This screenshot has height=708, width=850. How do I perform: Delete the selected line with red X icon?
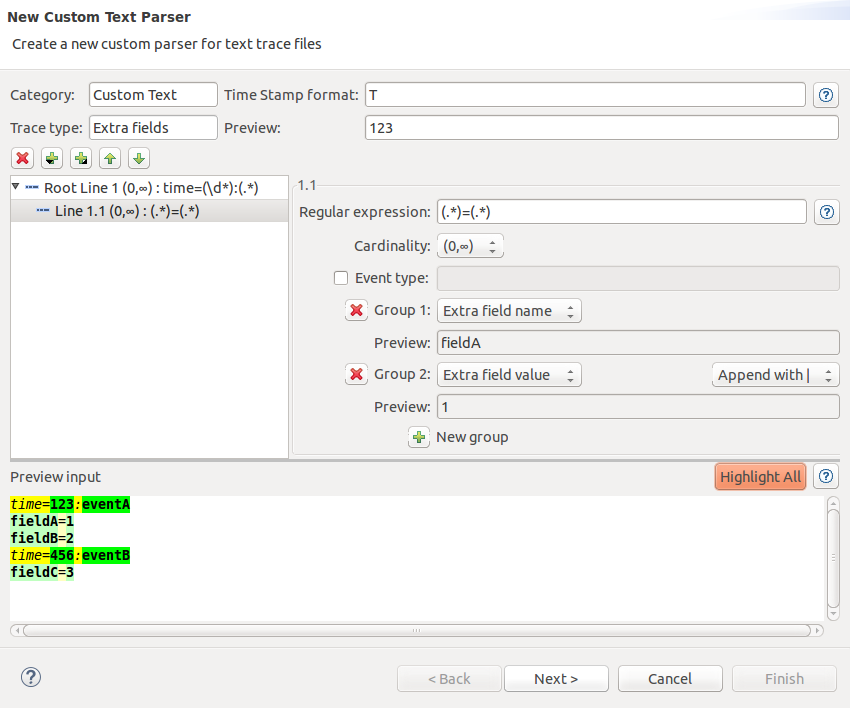tap(22, 158)
